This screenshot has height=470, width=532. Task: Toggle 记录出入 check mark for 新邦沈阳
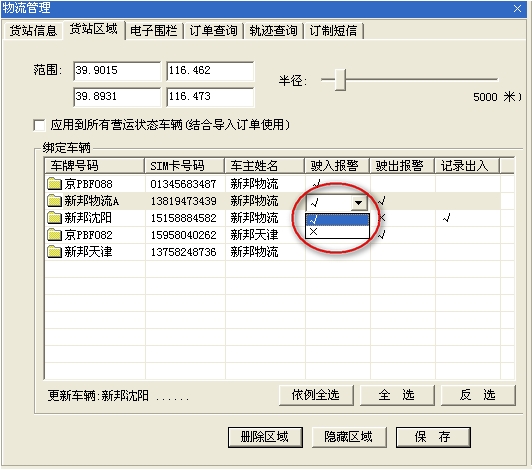447,218
